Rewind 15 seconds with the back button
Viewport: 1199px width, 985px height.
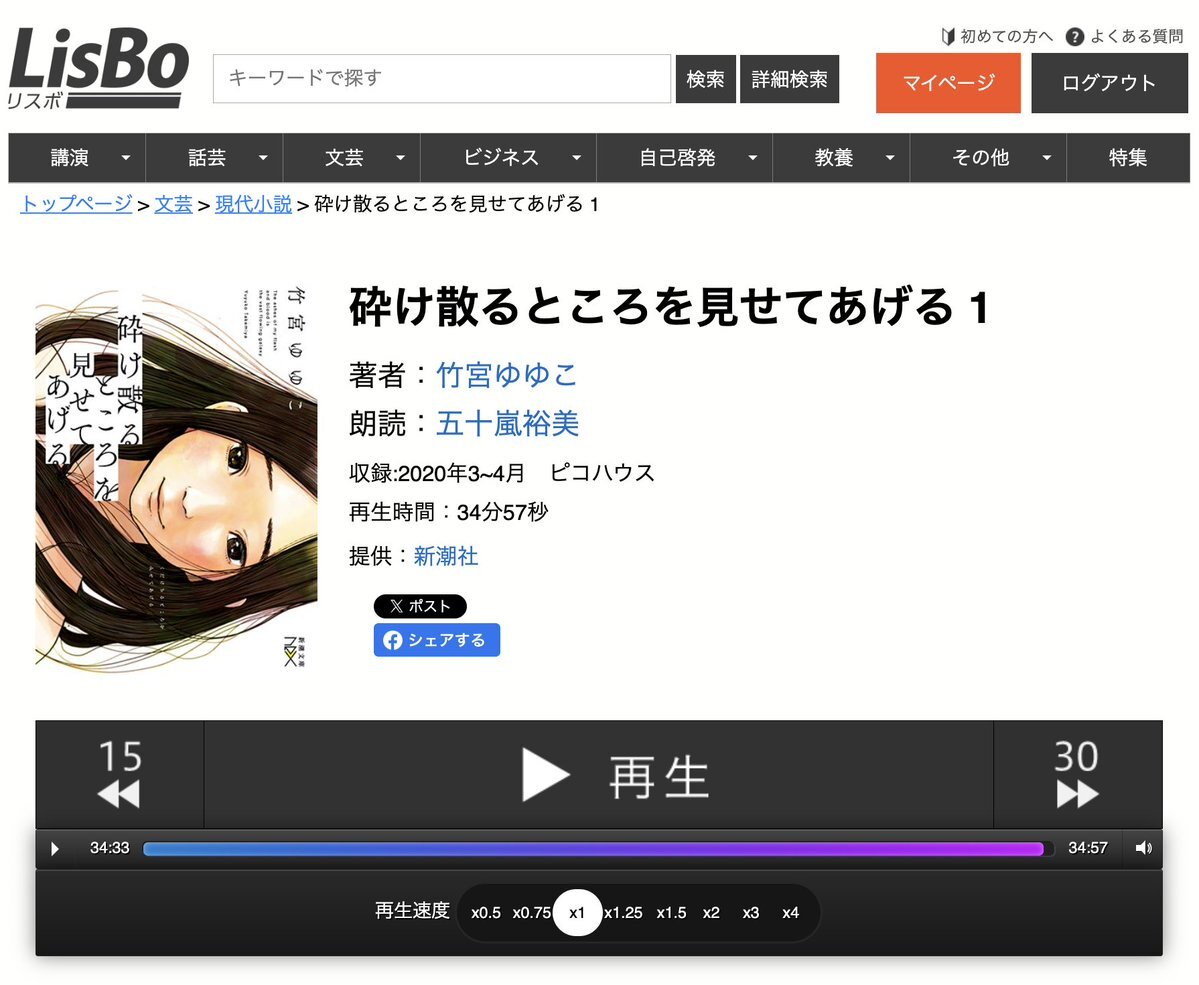pyautogui.click(x=120, y=774)
